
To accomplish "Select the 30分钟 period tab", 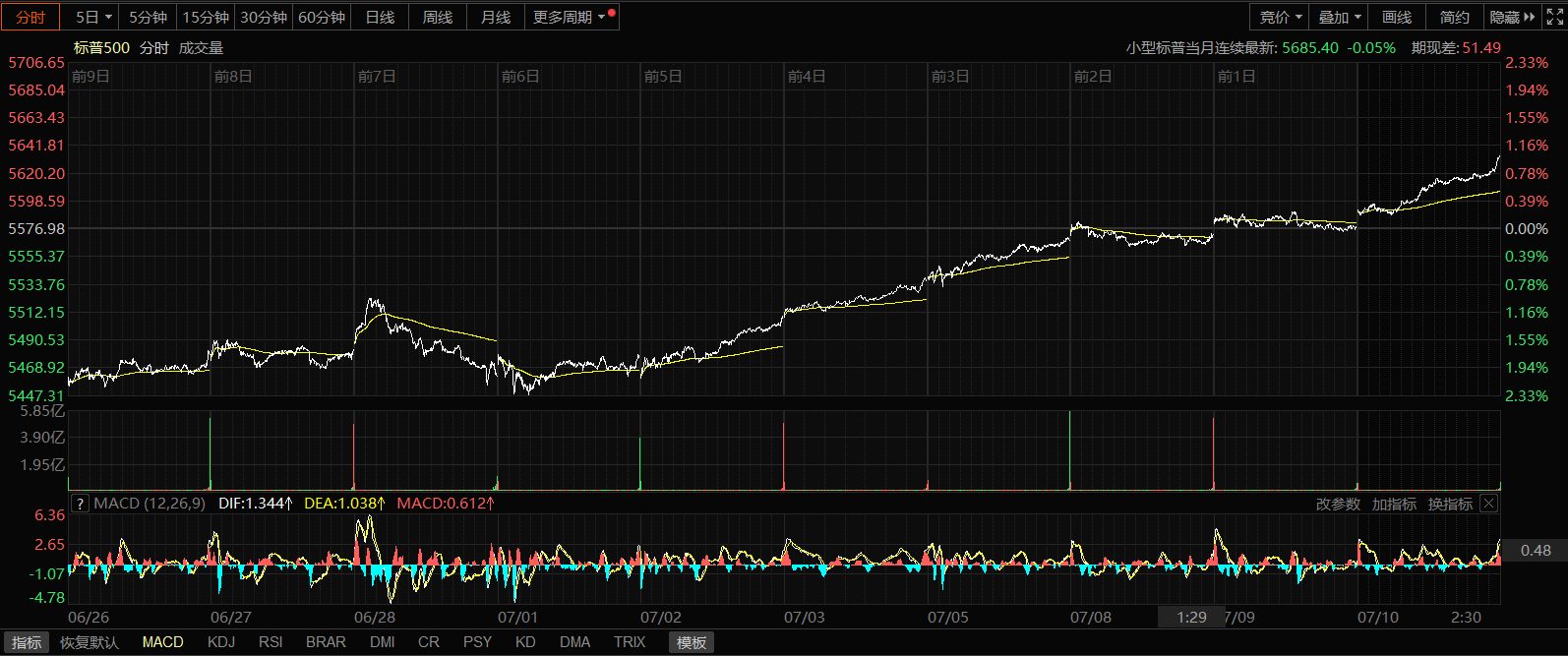I will point(264,17).
